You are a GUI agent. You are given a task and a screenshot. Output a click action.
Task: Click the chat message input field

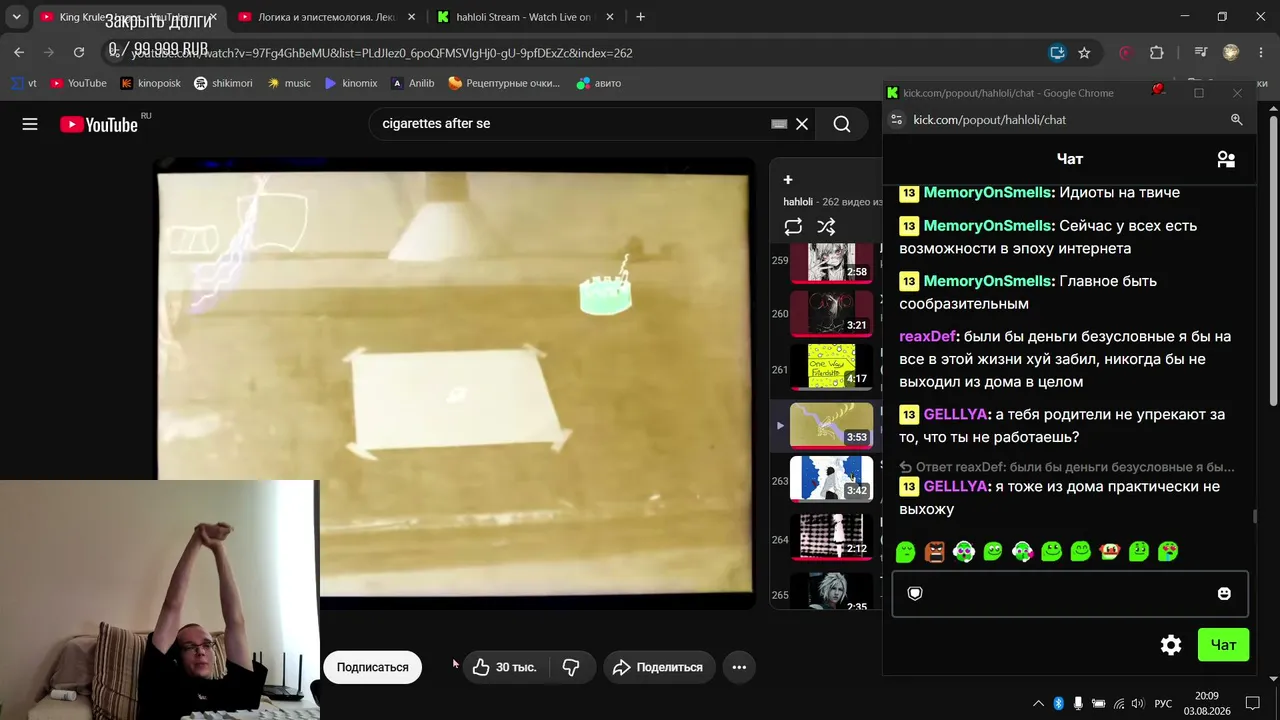(x=1070, y=594)
